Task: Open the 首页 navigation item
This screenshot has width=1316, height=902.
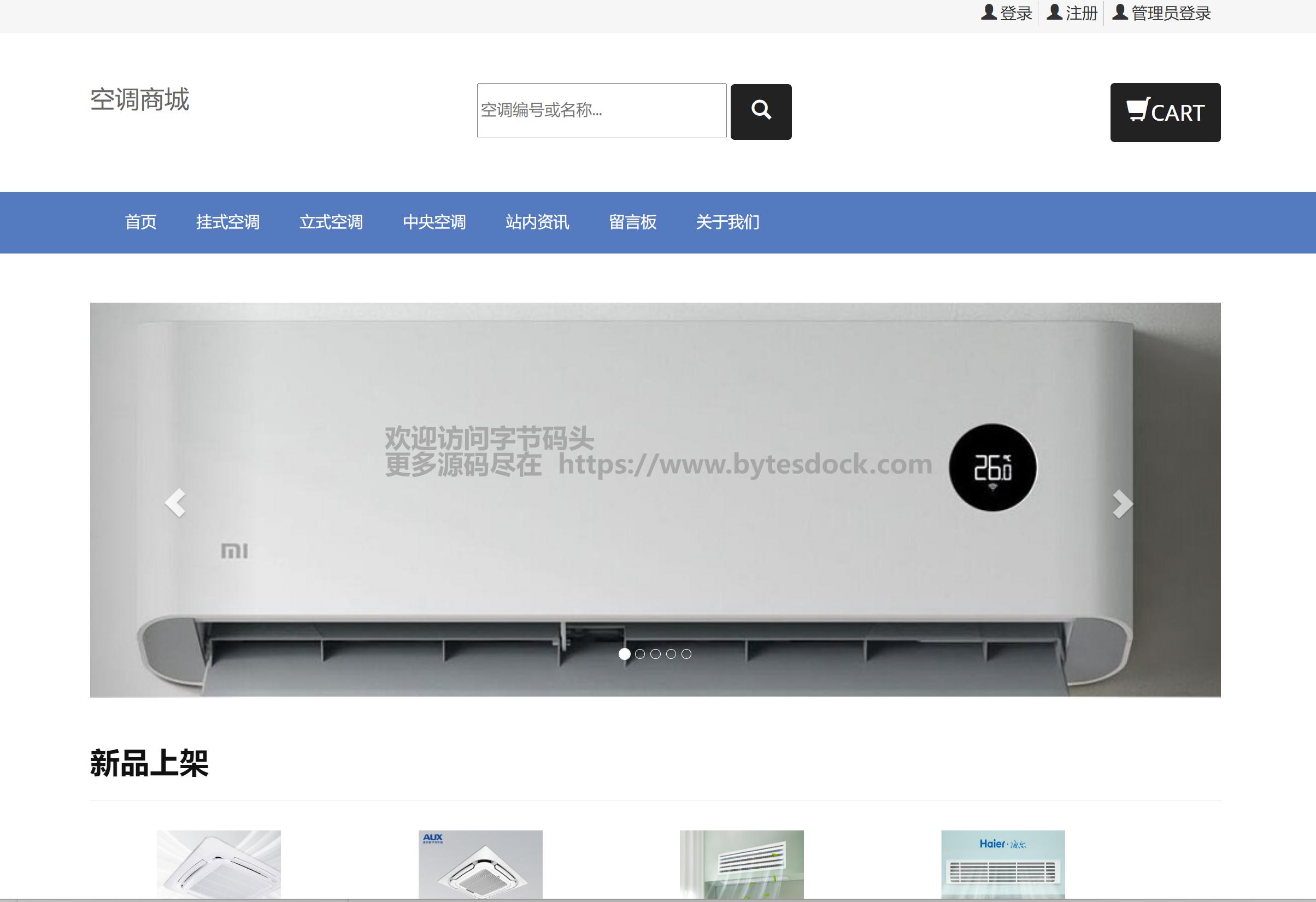Action: (140, 222)
